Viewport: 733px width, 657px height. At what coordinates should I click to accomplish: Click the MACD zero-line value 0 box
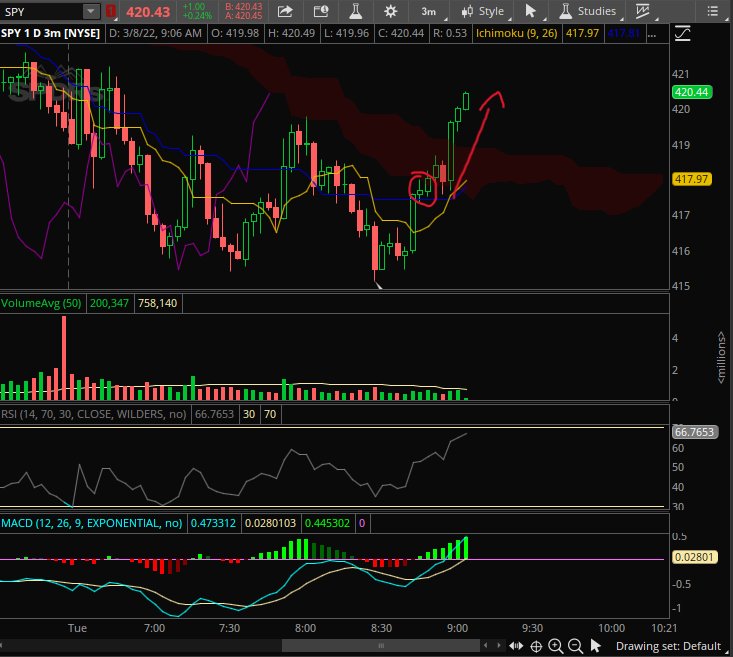(x=362, y=523)
